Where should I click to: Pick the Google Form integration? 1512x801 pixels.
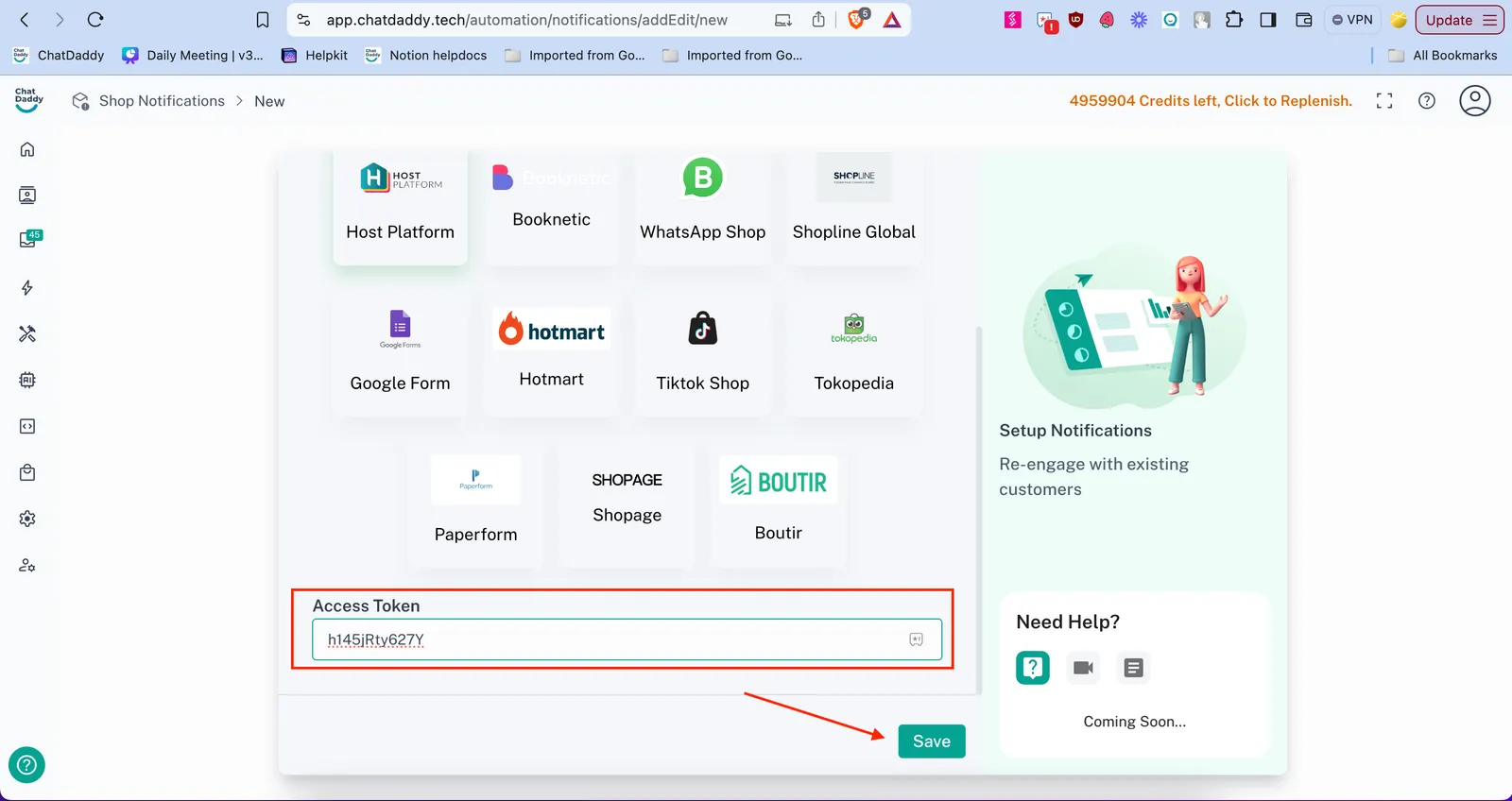tap(400, 354)
